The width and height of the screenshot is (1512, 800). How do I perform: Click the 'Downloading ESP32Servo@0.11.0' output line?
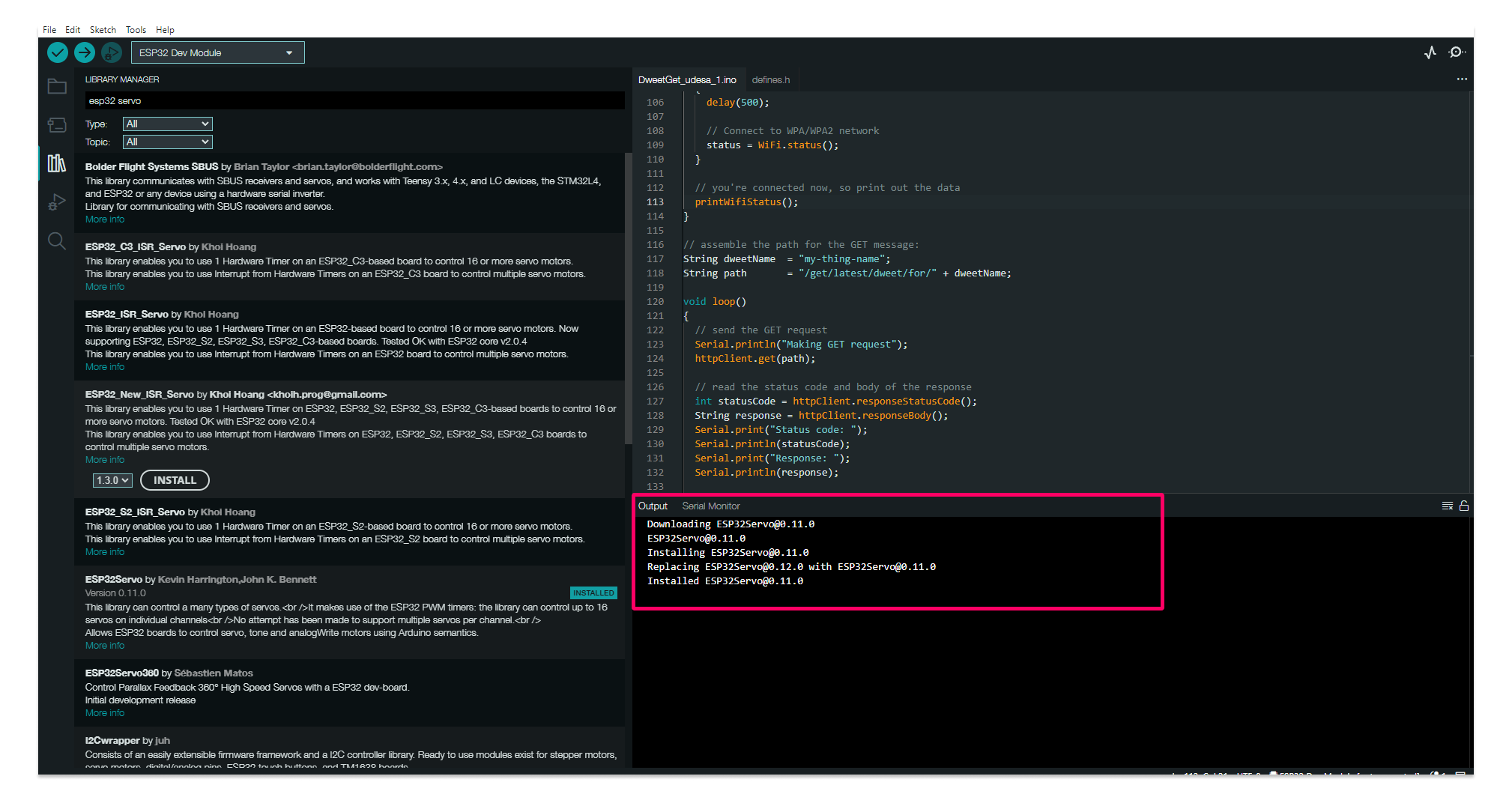coord(731,524)
